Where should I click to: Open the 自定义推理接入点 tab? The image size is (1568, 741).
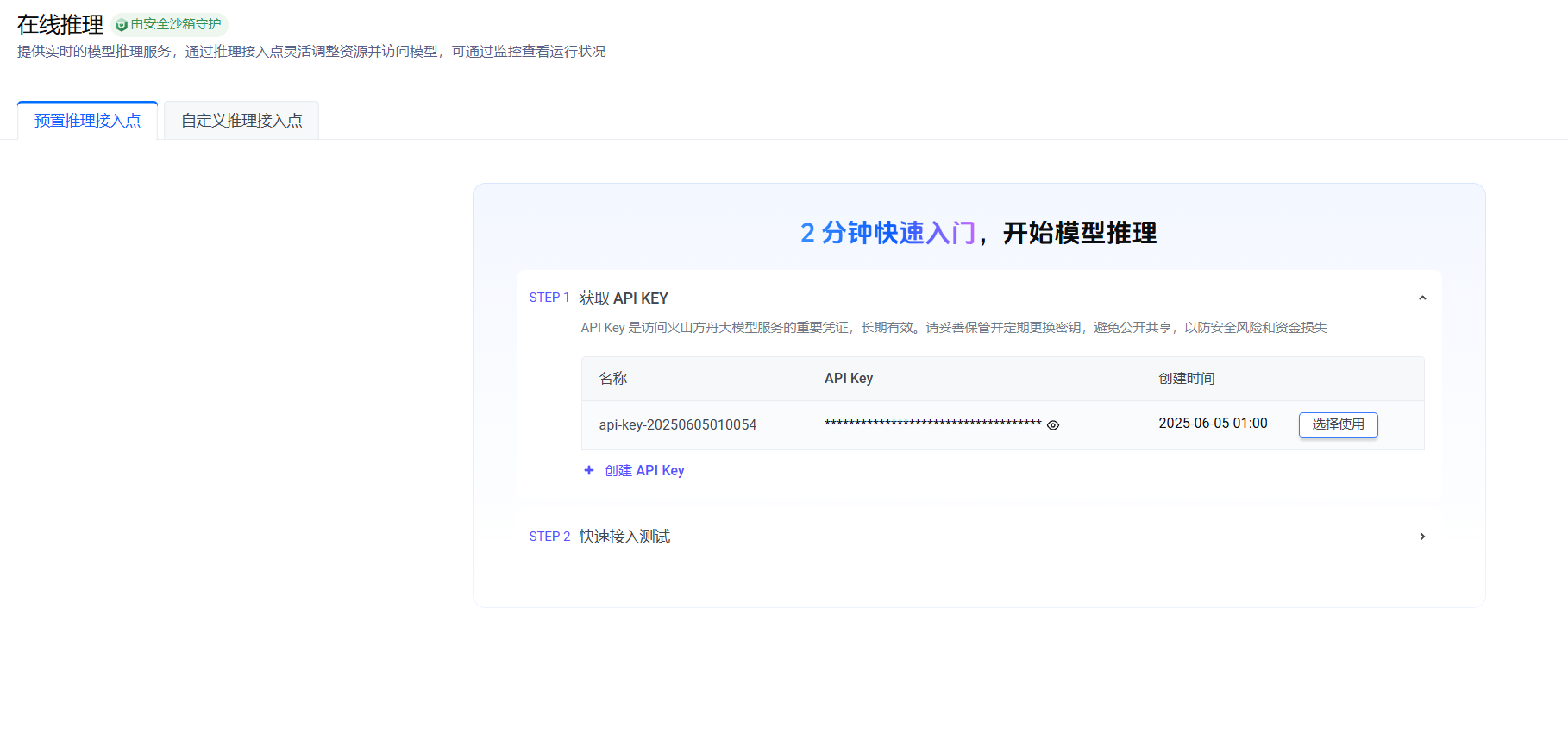(x=241, y=121)
